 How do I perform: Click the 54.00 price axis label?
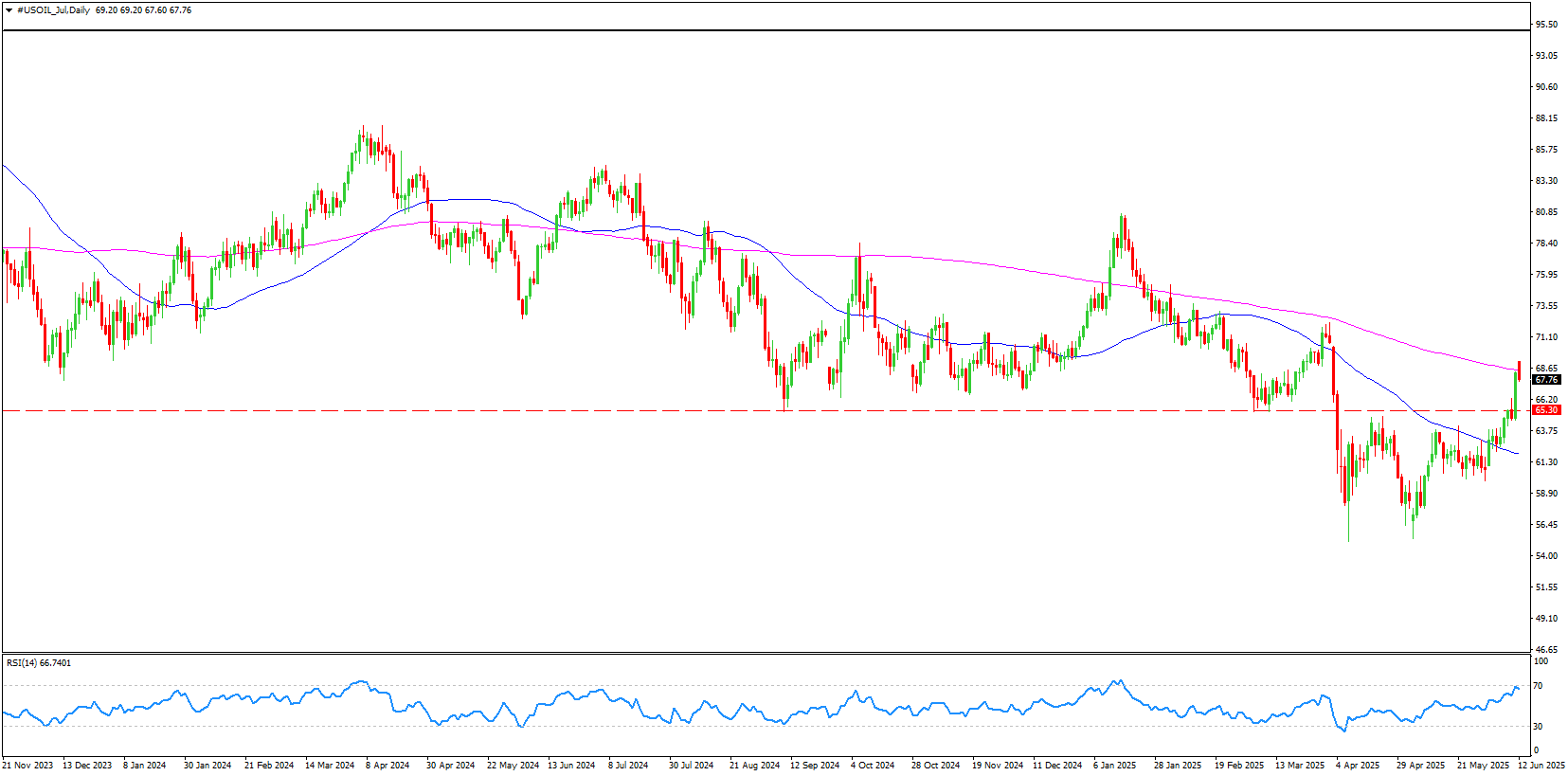point(1546,556)
